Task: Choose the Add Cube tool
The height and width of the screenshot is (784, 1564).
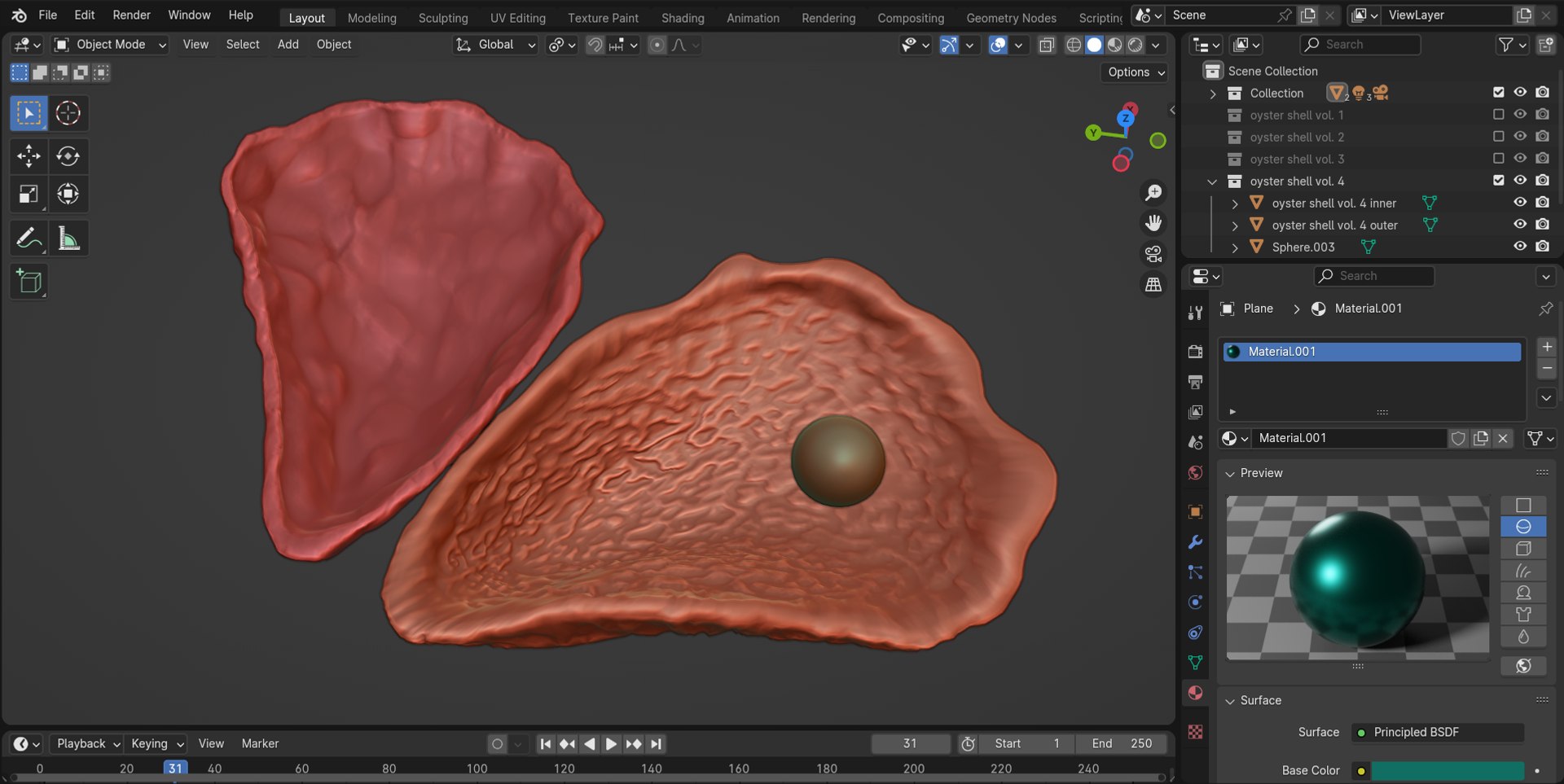Action: (29, 282)
